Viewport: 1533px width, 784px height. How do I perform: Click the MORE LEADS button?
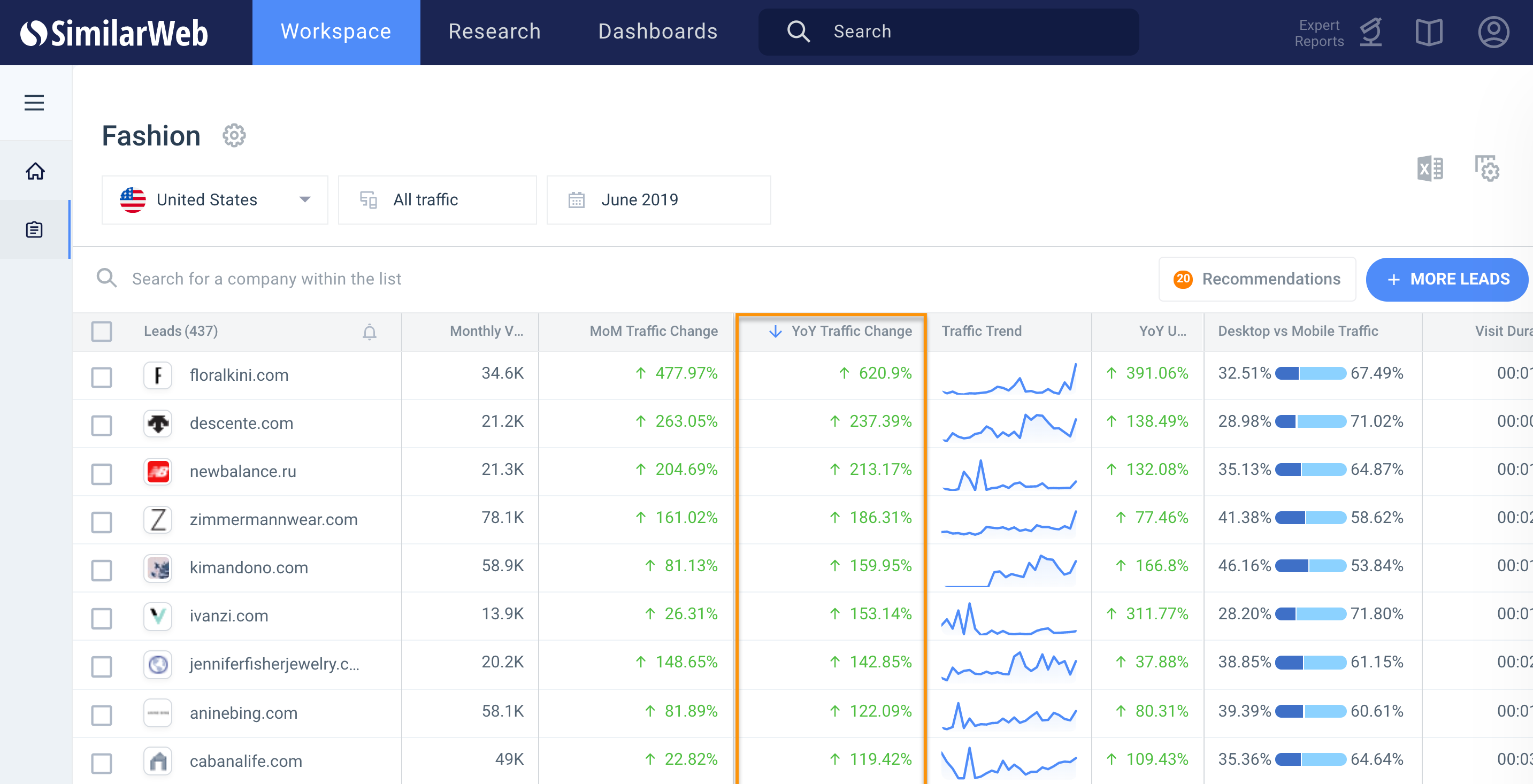[1447, 279]
